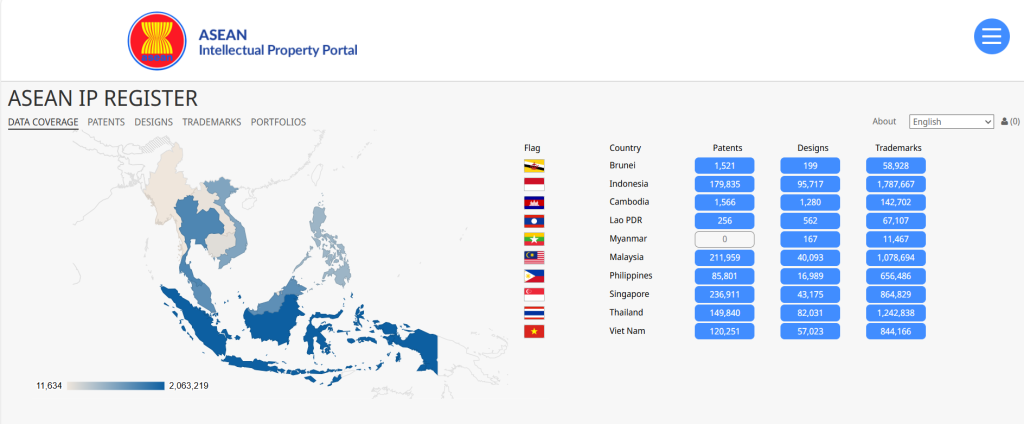Switch to the DESIGNS tab
The height and width of the screenshot is (424, 1024).
[x=153, y=122]
